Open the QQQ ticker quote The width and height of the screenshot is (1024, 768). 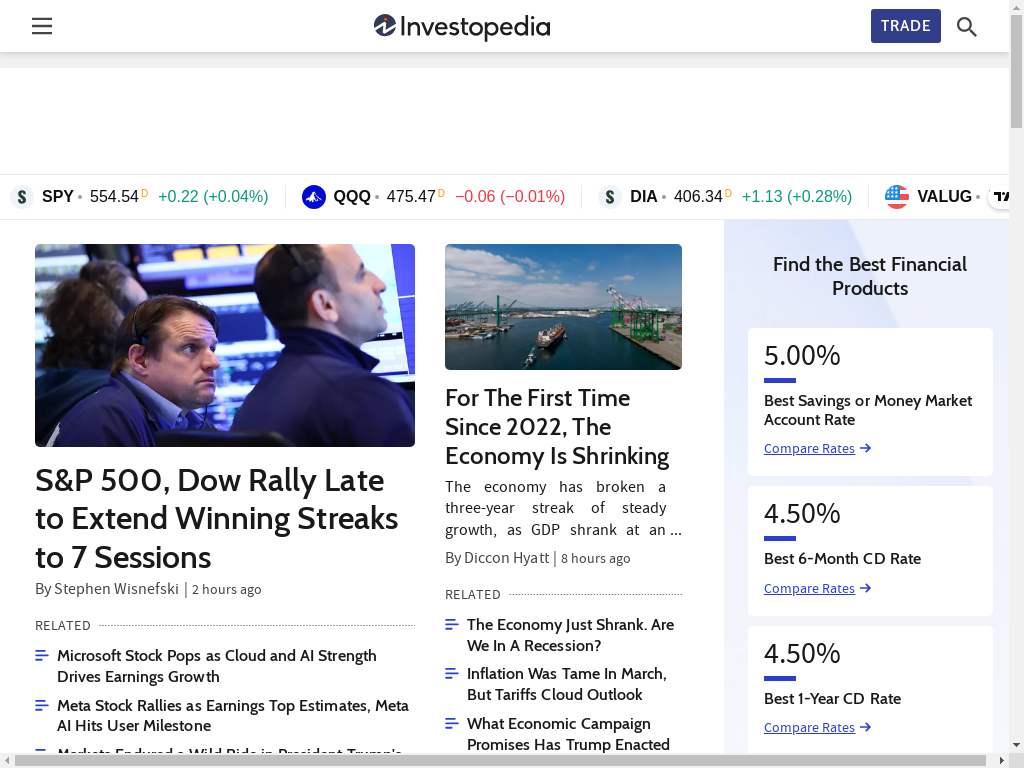point(434,197)
